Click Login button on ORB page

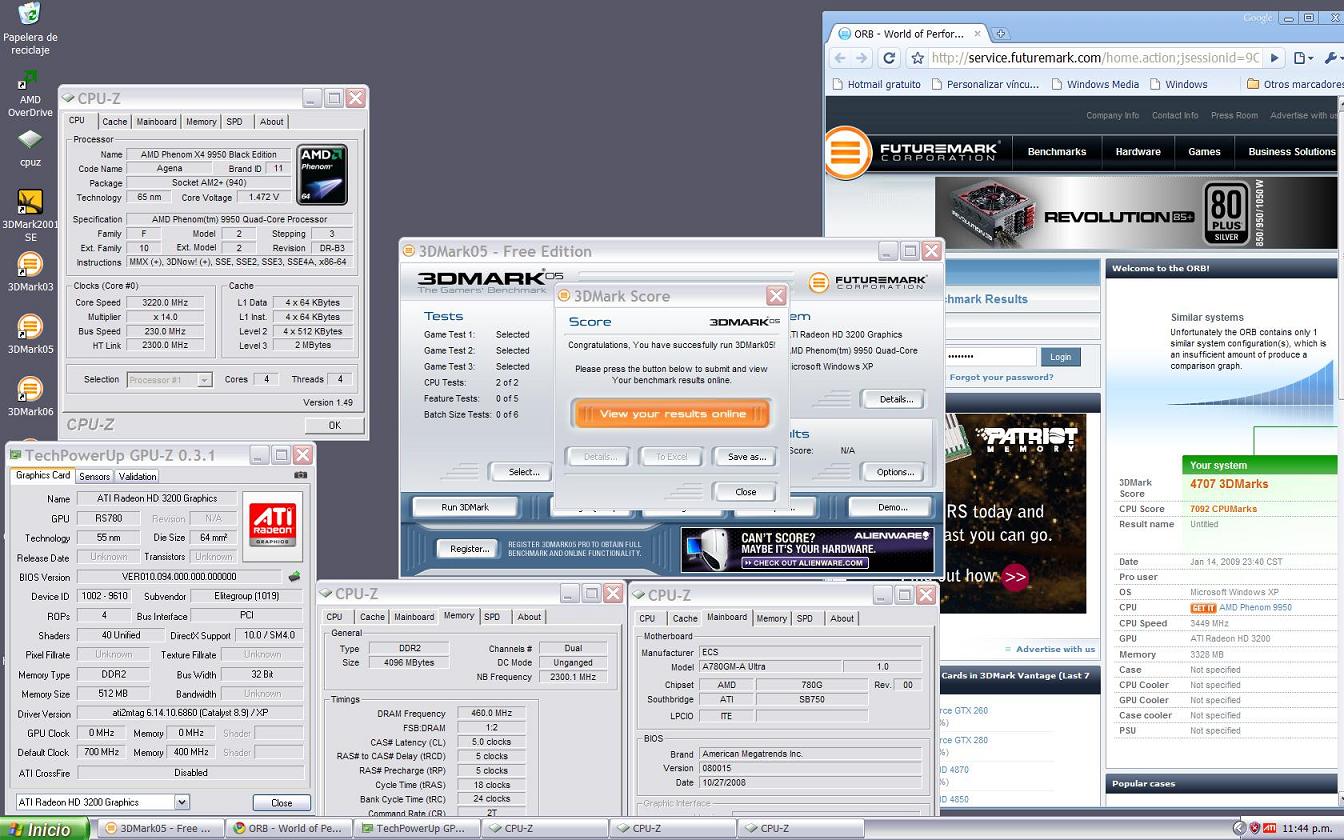[x=1060, y=357]
